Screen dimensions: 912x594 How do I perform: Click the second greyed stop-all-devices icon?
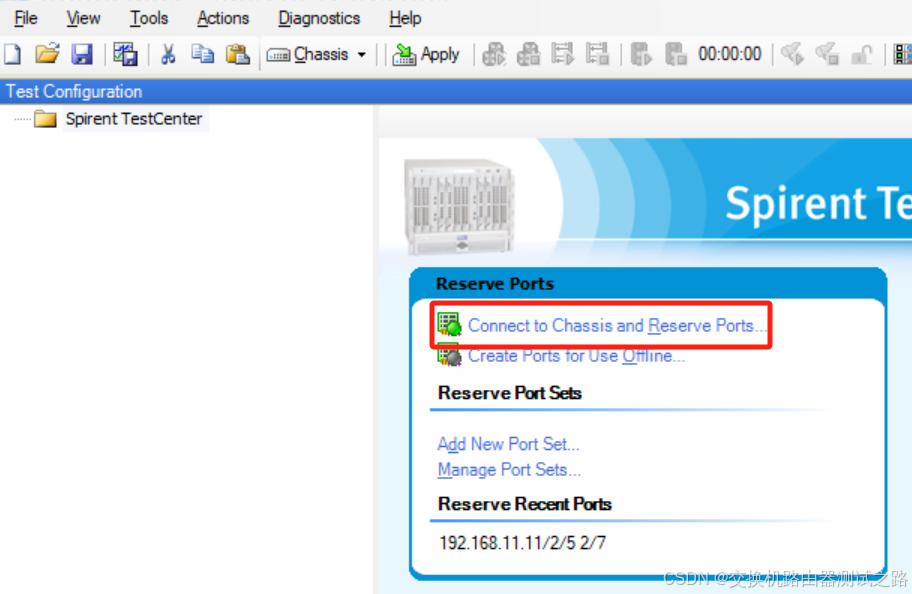[529, 55]
